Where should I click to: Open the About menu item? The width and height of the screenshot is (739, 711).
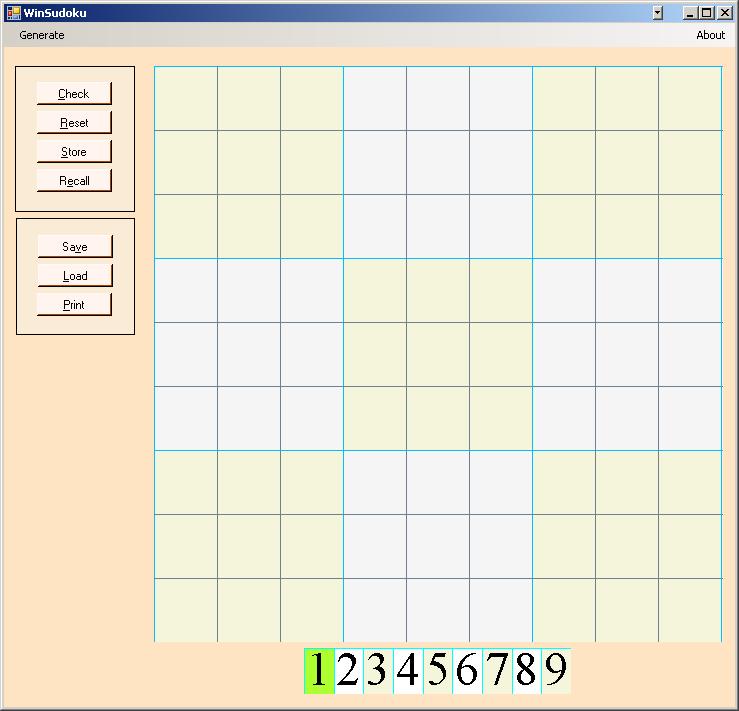710,35
